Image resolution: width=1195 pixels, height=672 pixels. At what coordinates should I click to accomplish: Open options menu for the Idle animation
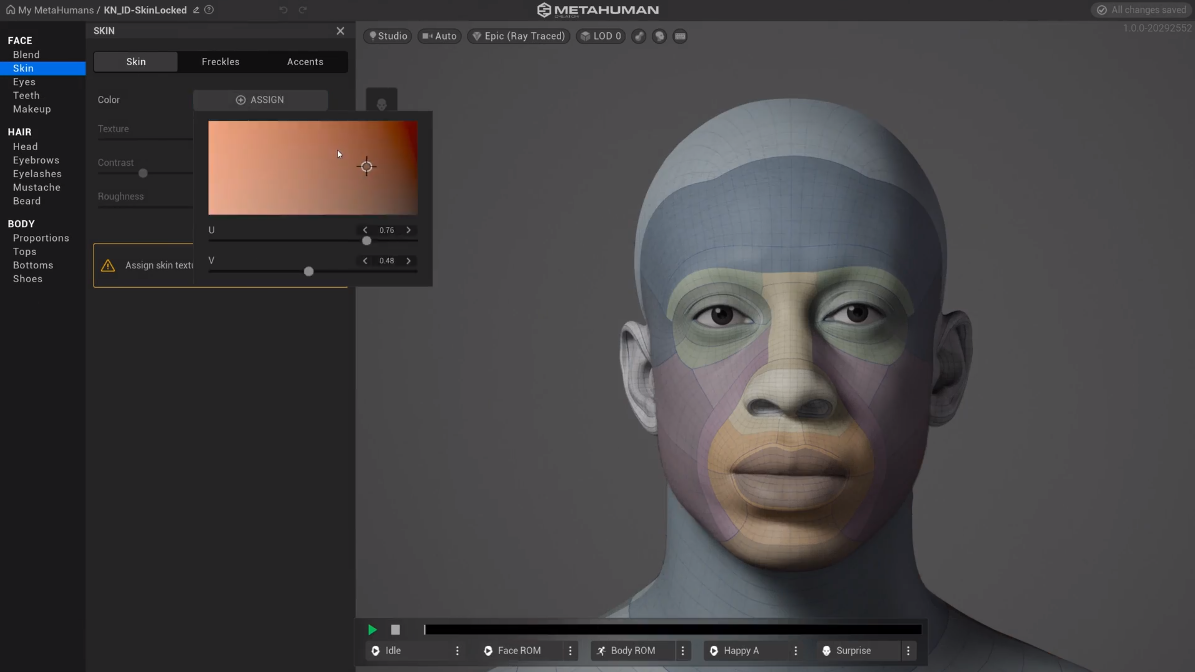pyautogui.click(x=457, y=651)
